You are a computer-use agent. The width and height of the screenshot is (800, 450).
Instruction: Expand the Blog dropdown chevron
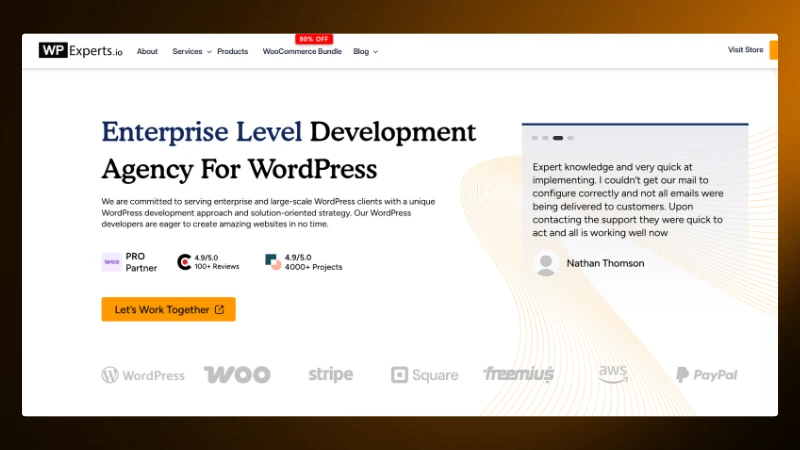coord(376,52)
